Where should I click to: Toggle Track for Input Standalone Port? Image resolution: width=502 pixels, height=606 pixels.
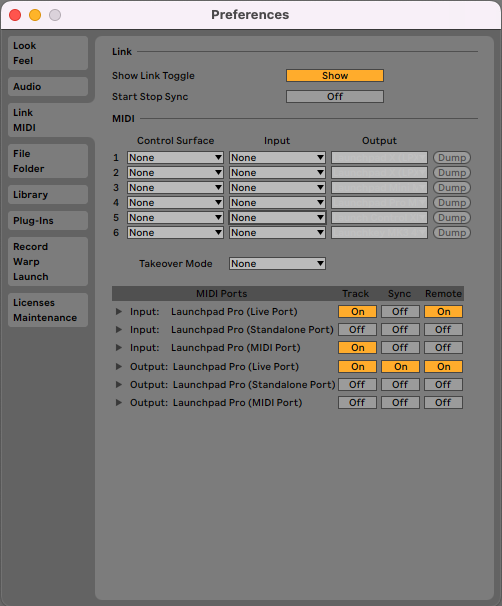click(x=357, y=330)
